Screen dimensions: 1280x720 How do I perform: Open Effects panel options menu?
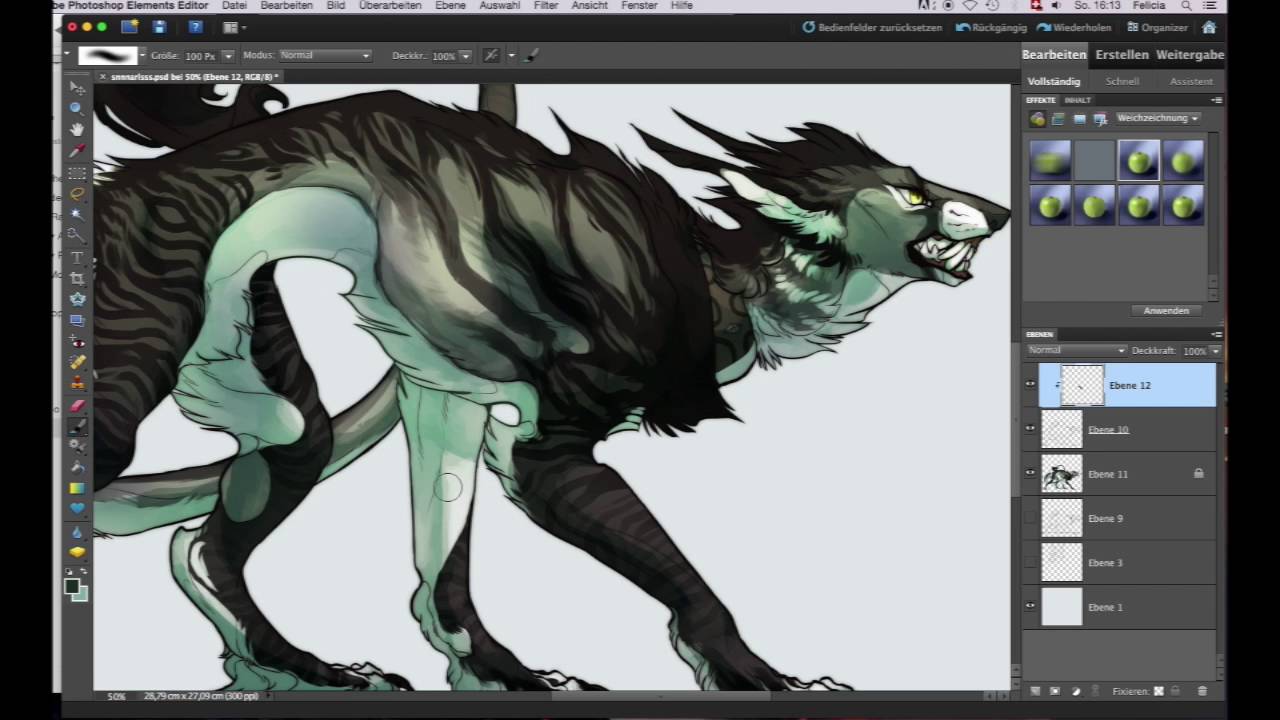tap(1216, 100)
